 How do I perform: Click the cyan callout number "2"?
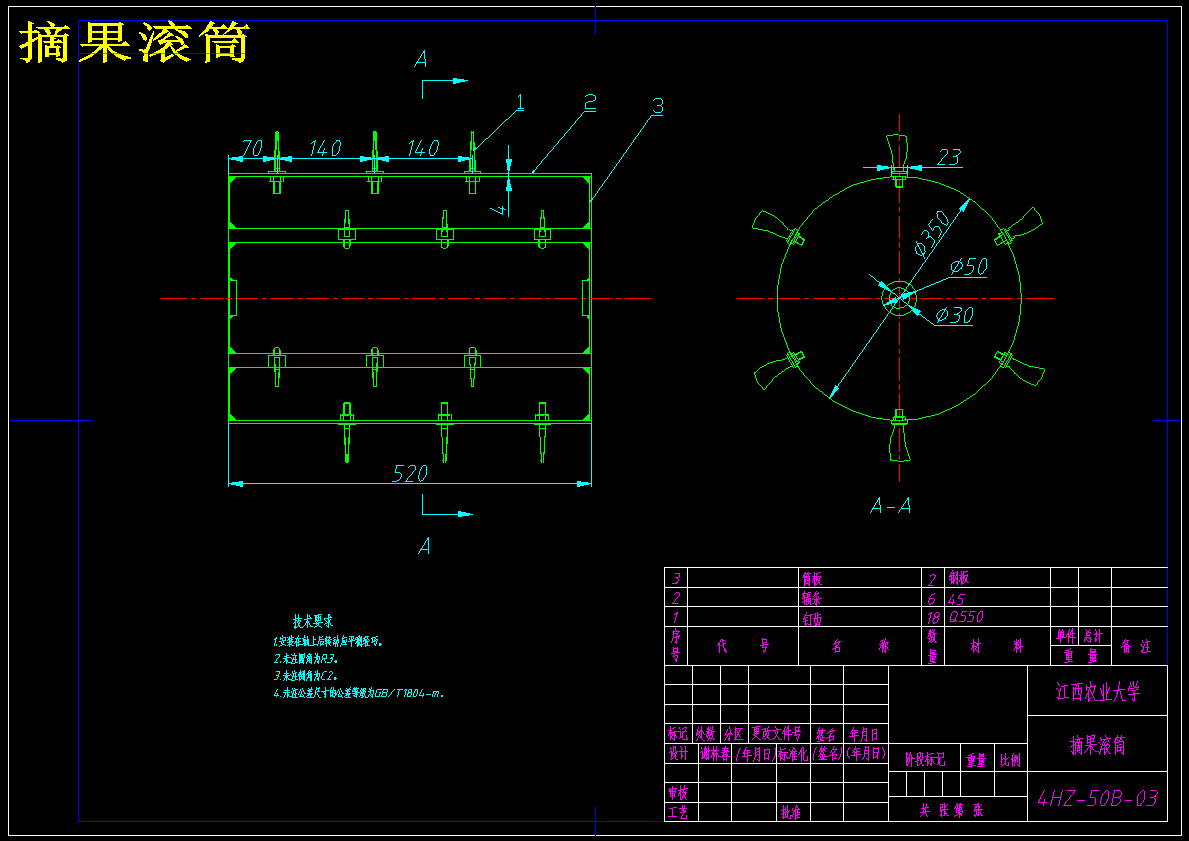(x=589, y=103)
